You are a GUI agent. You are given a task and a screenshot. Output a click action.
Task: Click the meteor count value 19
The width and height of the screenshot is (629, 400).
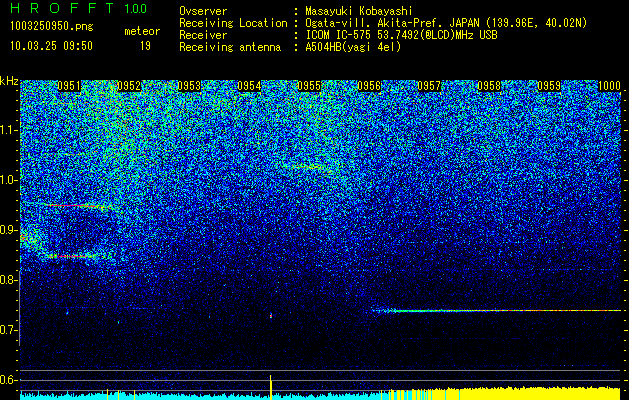point(145,46)
